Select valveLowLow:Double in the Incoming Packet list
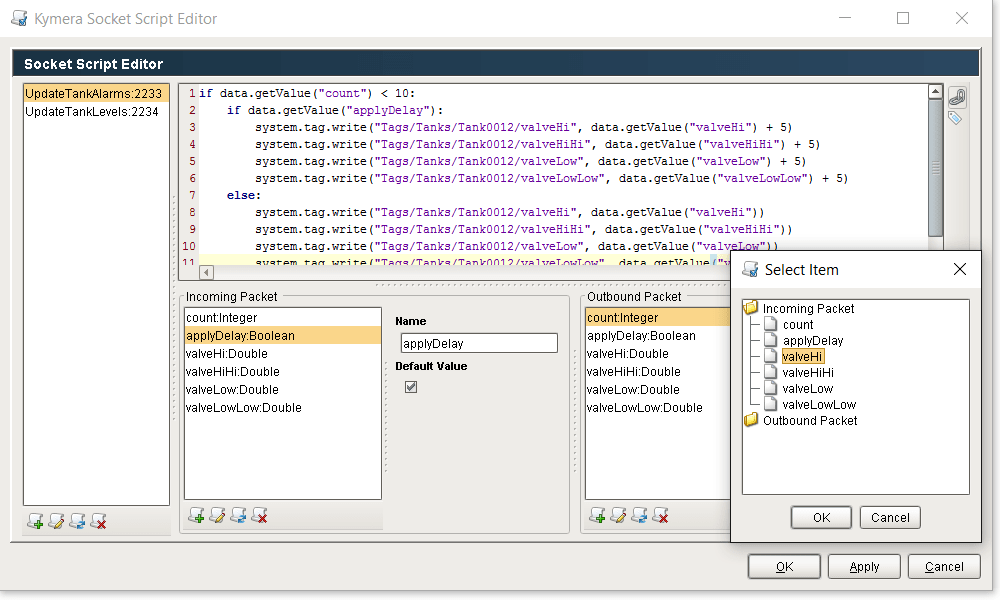The height and width of the screenshot is (600, 1000). pos(283,407)
